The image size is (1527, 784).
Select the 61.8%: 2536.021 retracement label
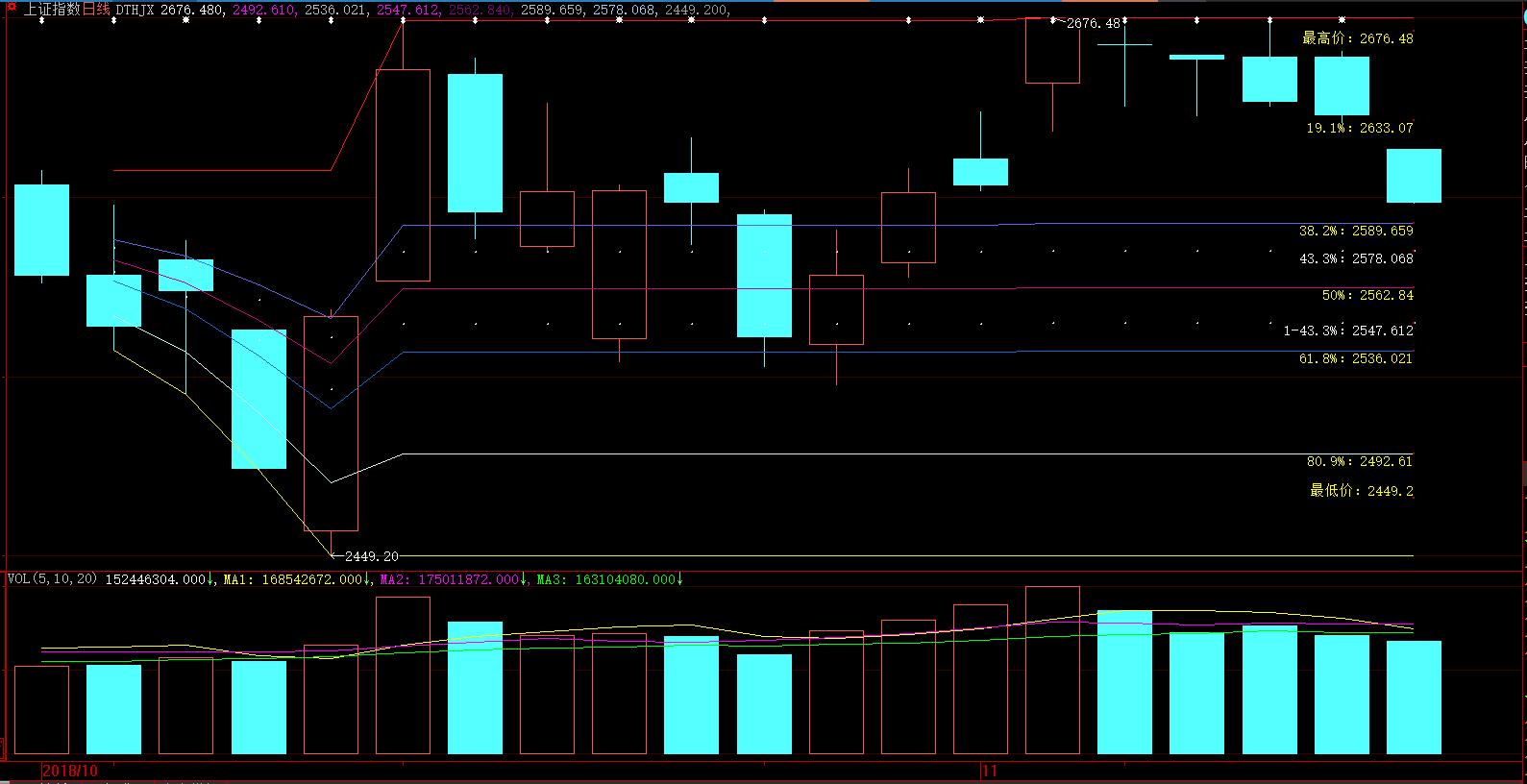click(x=1356, y=358)
